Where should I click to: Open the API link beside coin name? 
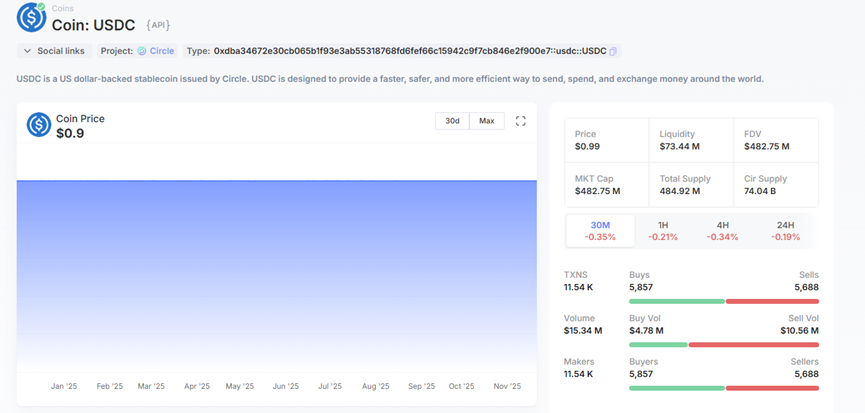(x=158, y=24)
